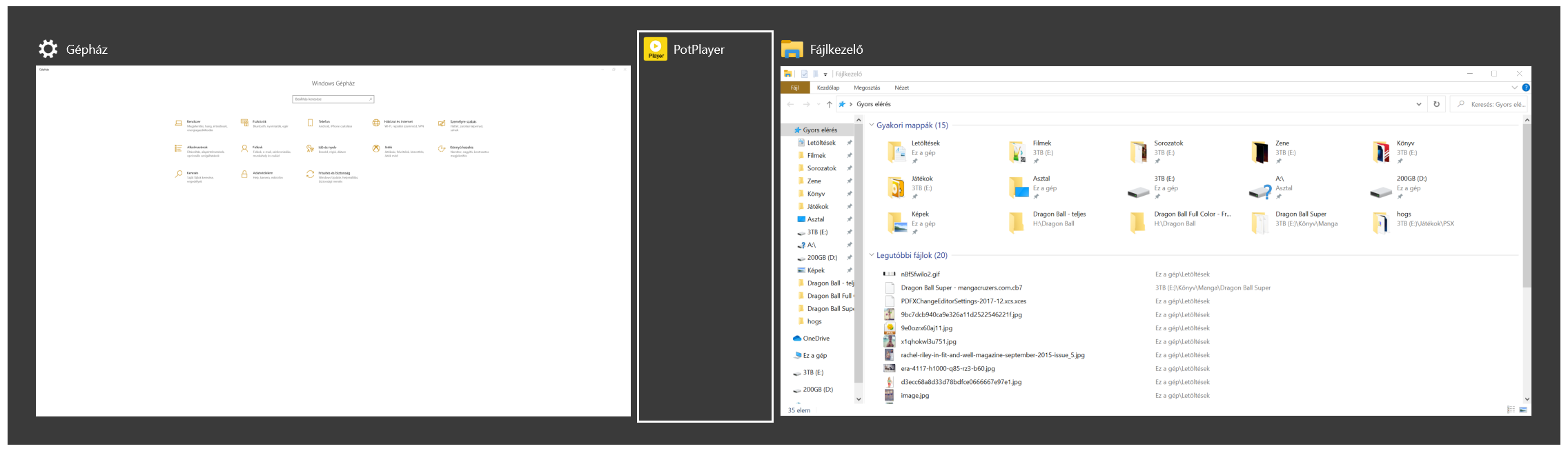
Task: Open Eszközök icon in Gépház window
Action: pos(244,123)
